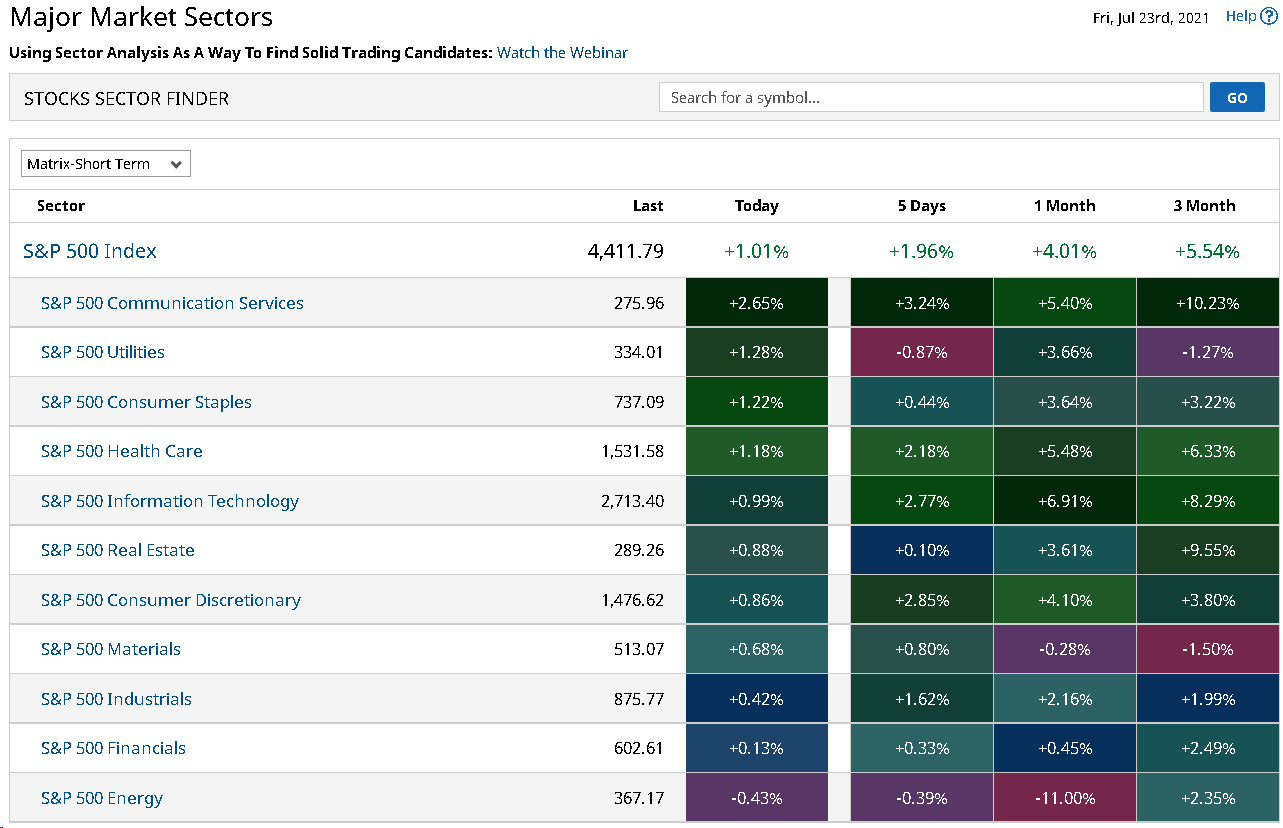
Task: Click the 5 Days column header
Action: [922, 206]
